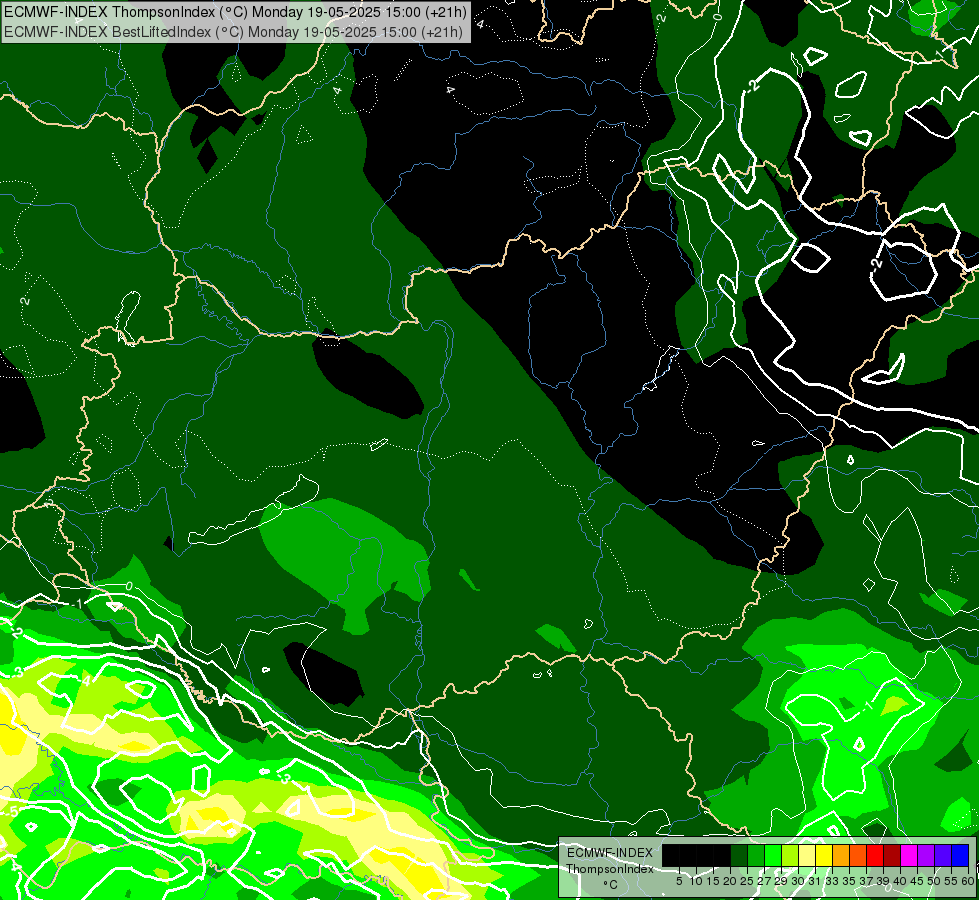Click the legend tick value '20'

click(730, 881)
